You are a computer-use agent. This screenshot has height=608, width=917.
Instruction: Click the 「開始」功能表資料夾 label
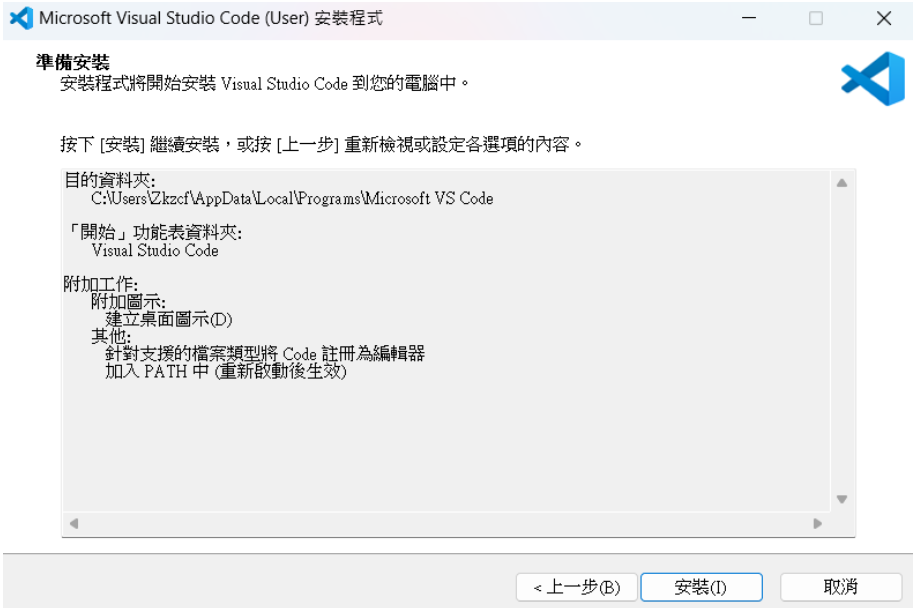pyautogui.click(x=153, y=232)
